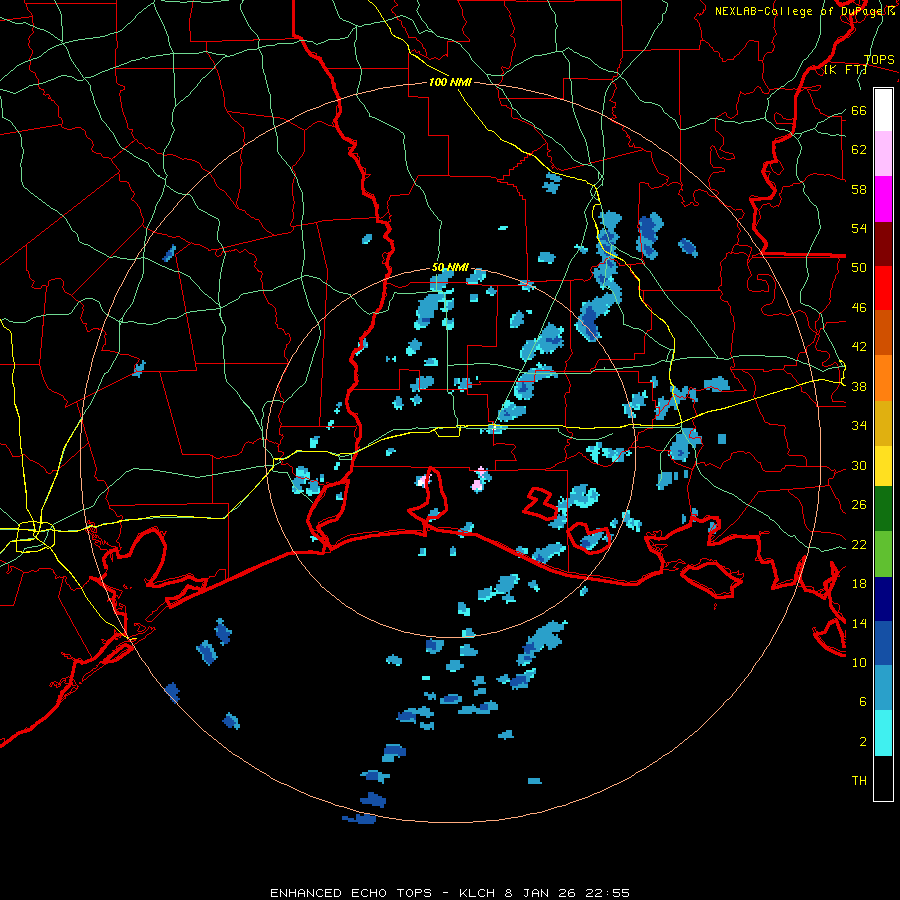900x900 pixels.
Task: Click the '66' legend value
Action: (859, 110)
